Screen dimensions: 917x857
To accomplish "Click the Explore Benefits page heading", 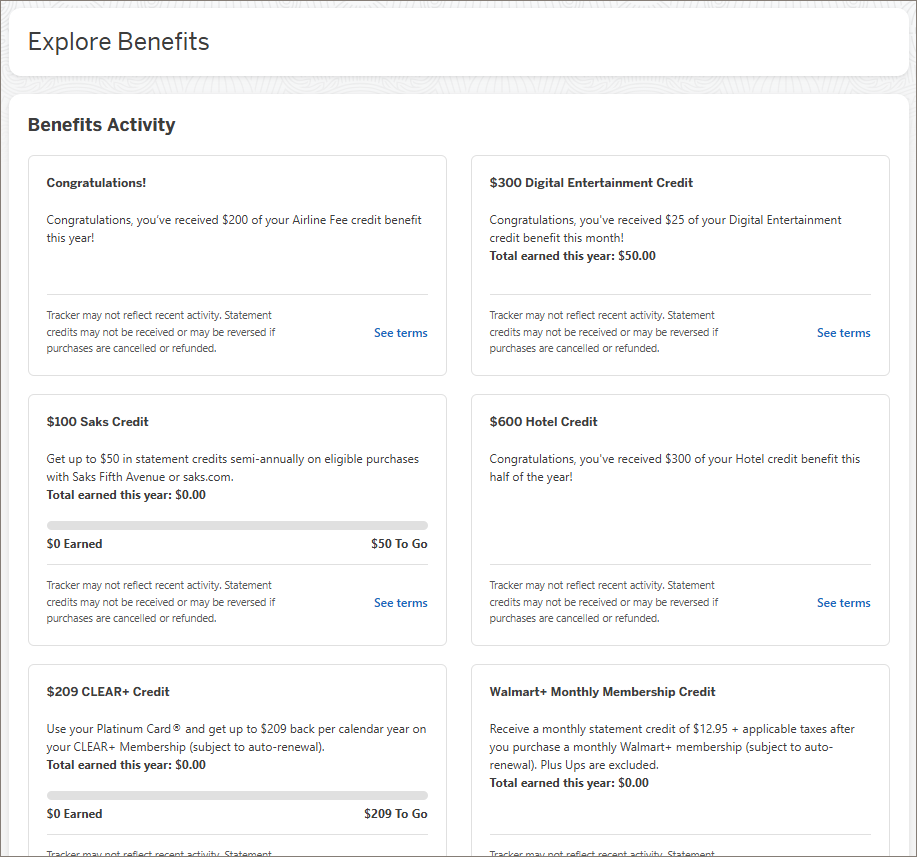I will pos(119,42).
